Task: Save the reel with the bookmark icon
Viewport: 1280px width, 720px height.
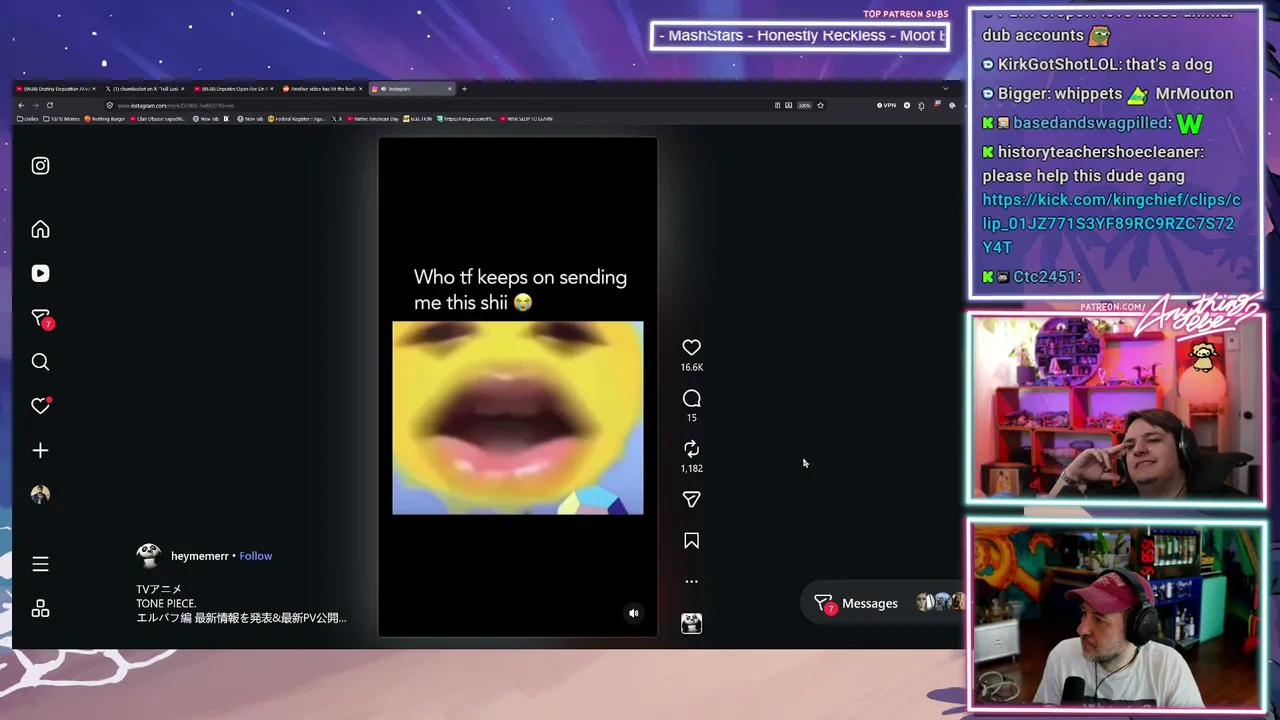Action: click(691, 541)
